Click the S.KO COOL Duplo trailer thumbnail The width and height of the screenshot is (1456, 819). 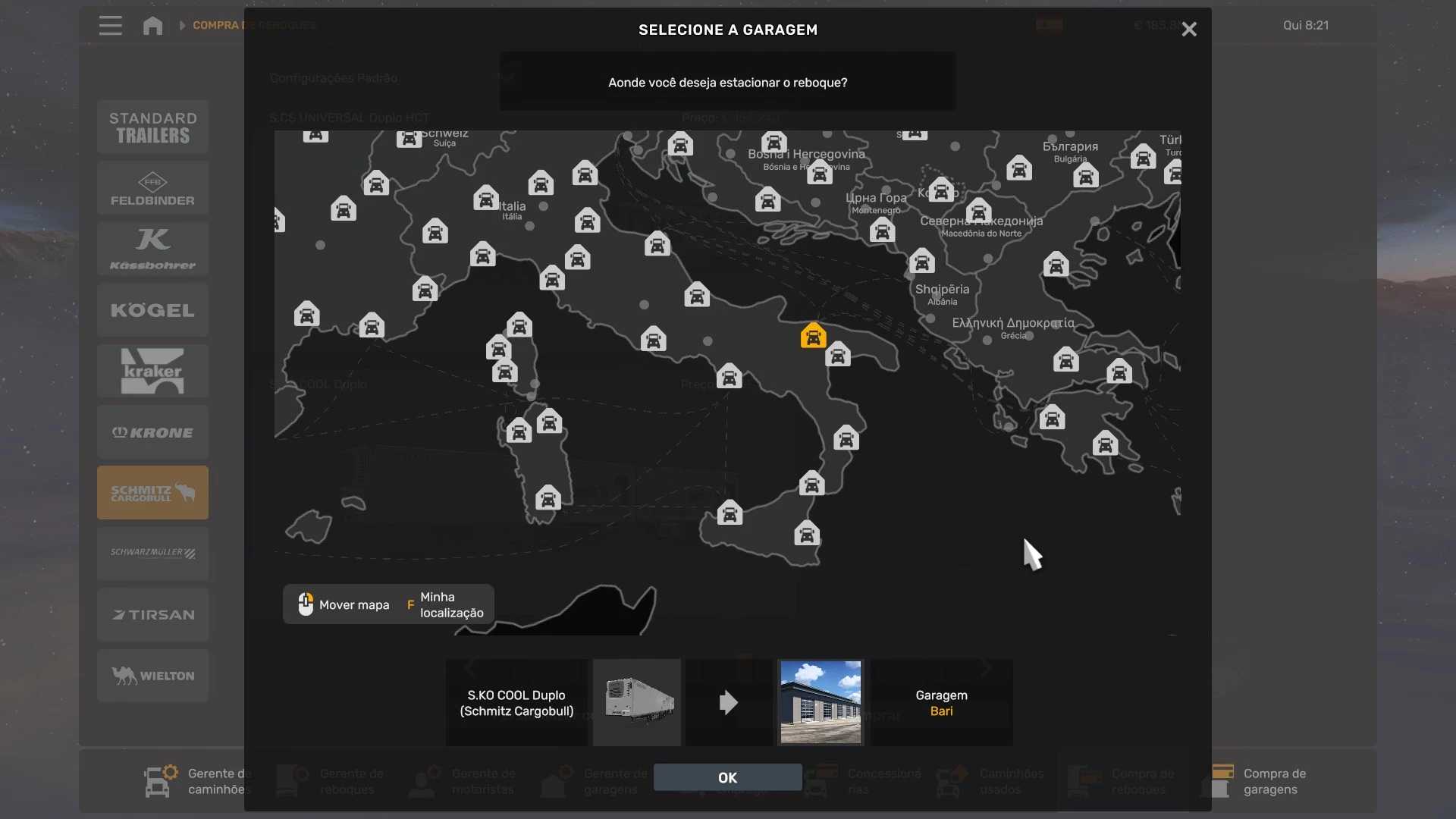tap(637, 702)
